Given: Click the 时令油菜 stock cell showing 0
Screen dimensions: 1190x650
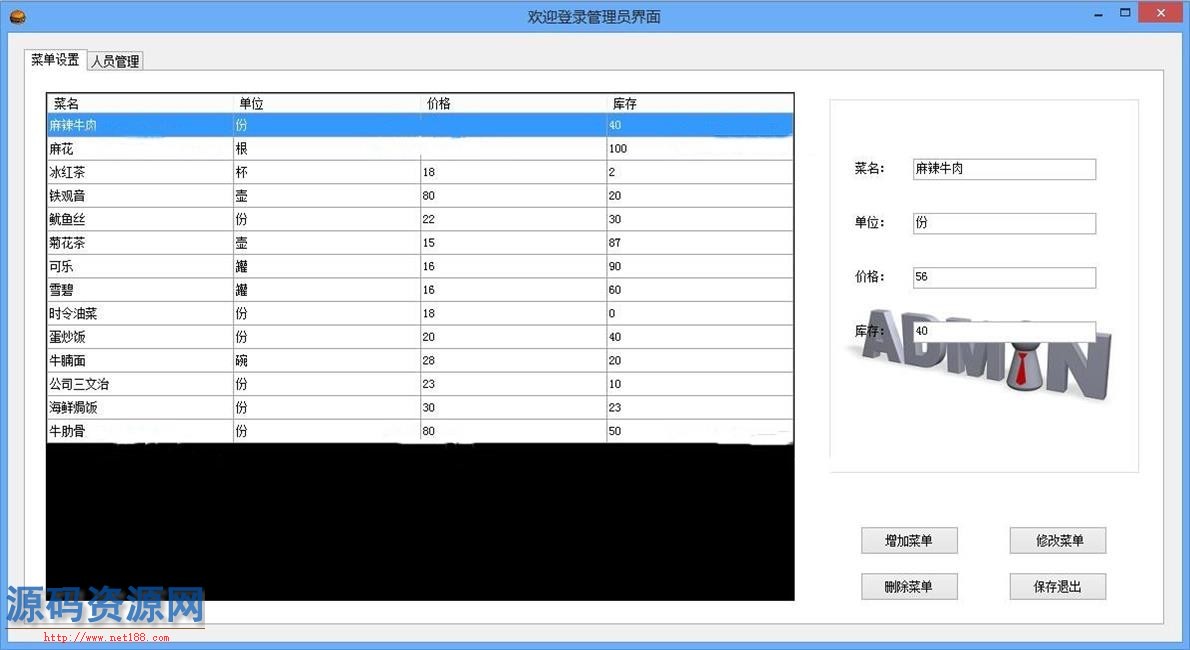Looking at the screenshot, I should 699,314.
